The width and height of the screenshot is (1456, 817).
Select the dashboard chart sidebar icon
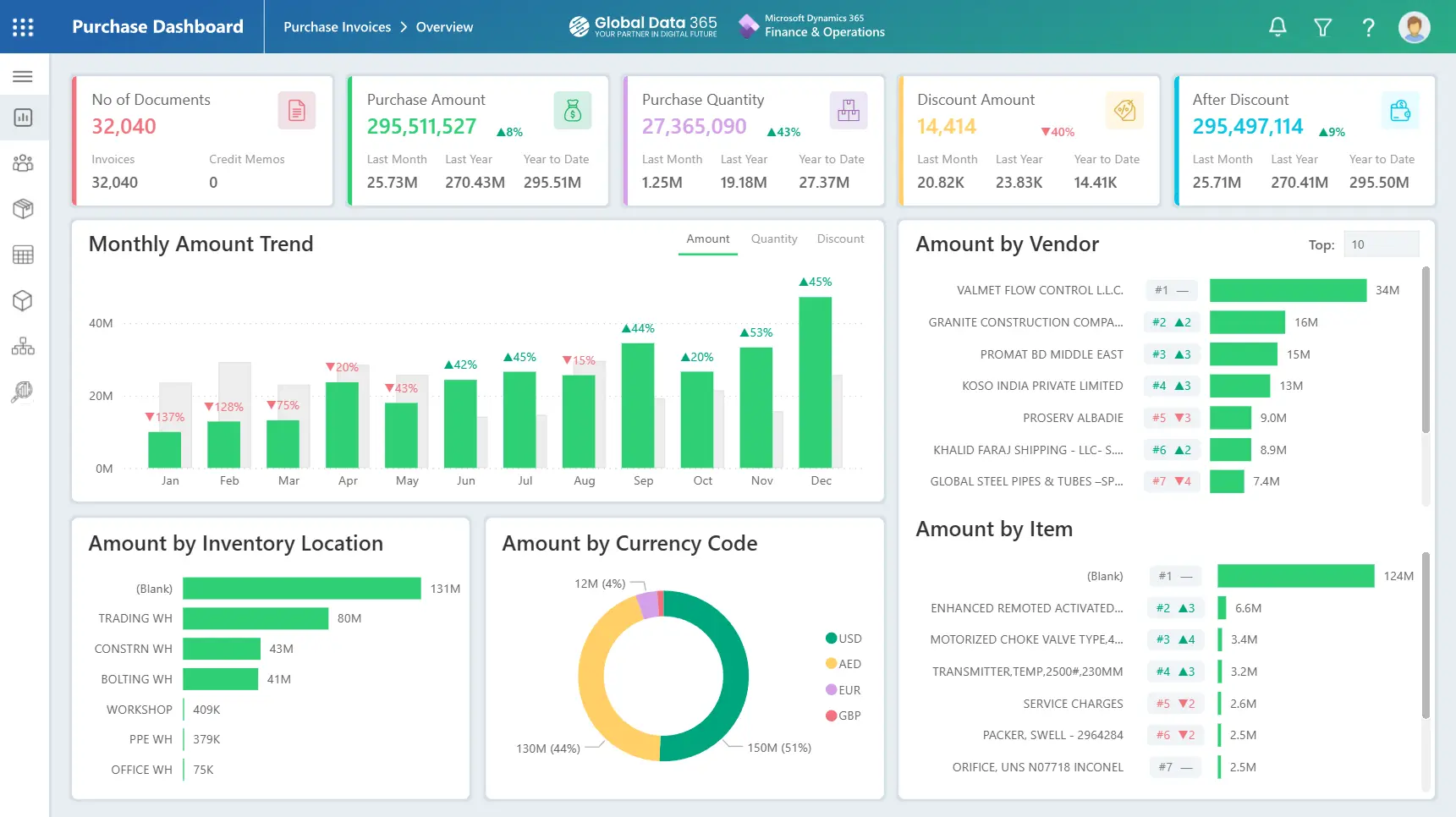tap(23, 118)
